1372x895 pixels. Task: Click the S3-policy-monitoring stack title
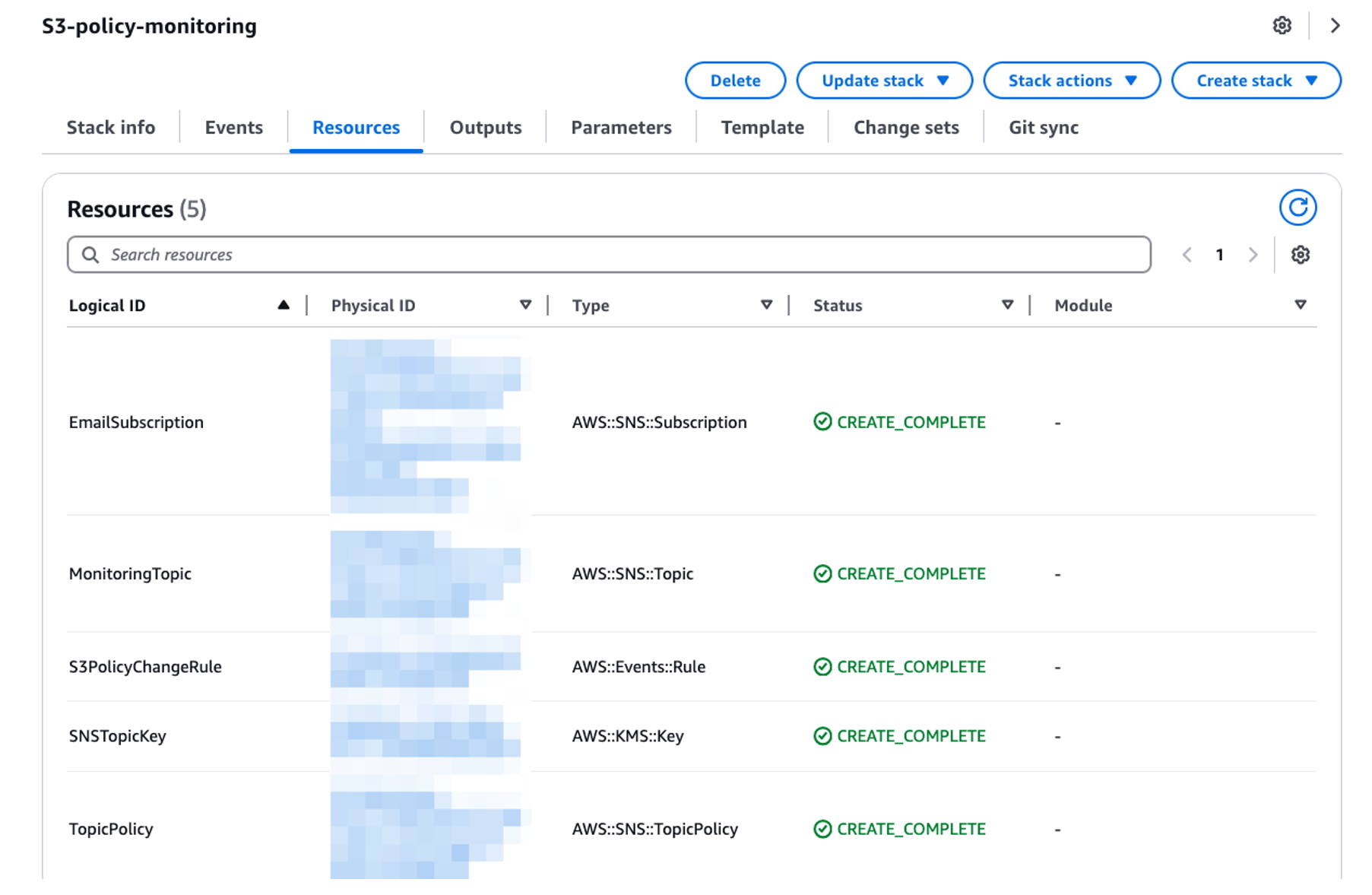coord(149,27)
